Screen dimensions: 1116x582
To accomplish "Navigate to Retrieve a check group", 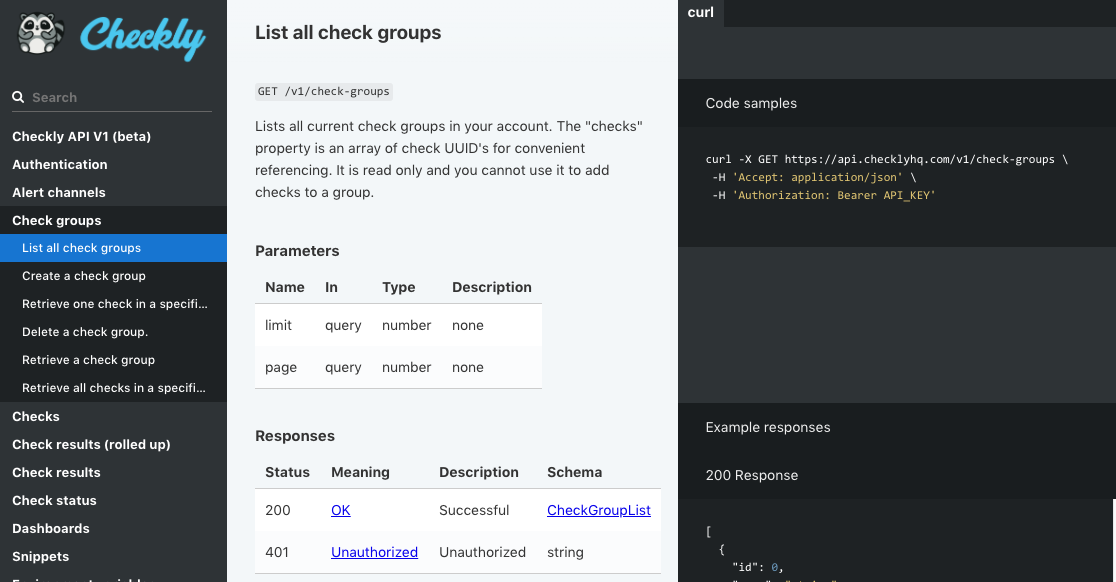I will pos(88,360).
